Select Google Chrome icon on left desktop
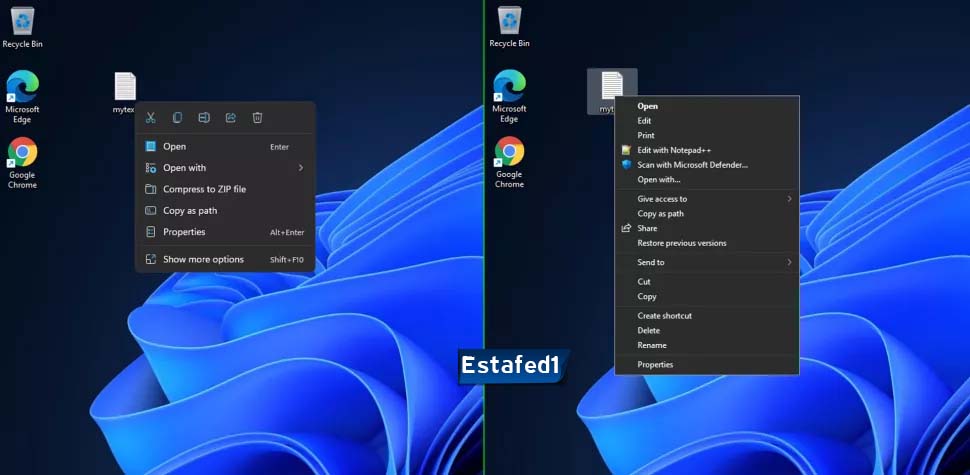 pyautogui.click(x=22, y=163)
